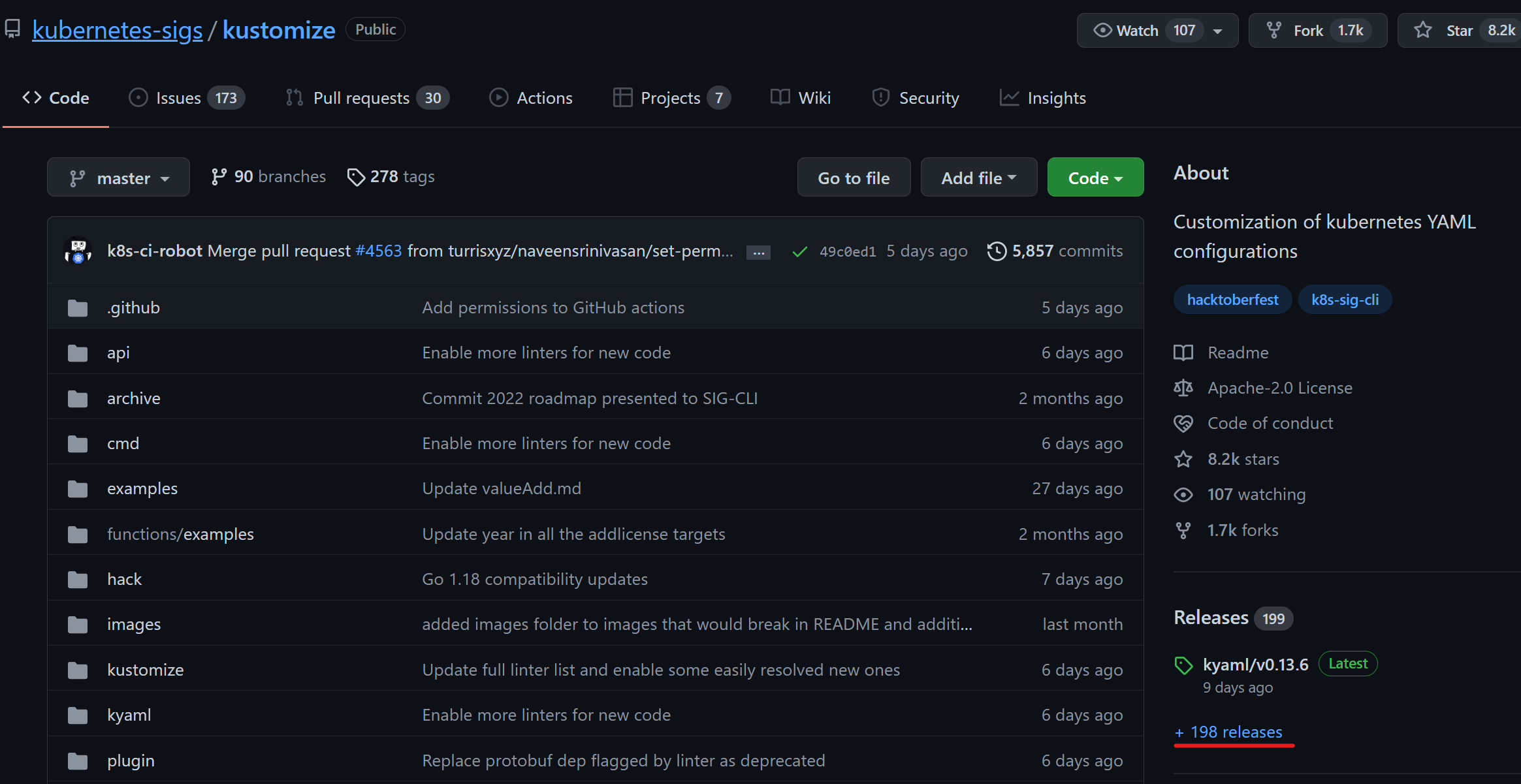Click the kyaml release tag icon
This screenshot has width=1521, height=784.
click(x=1183, y=665)
